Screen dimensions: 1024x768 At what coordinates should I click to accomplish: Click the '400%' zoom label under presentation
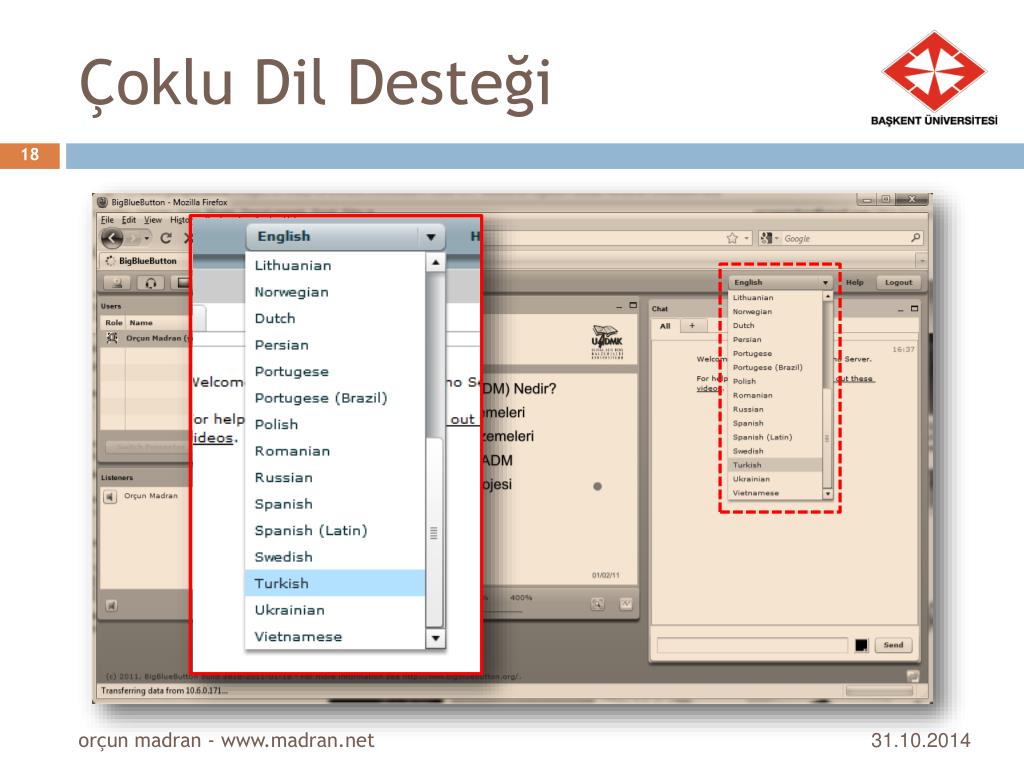(x=520, y=598)
